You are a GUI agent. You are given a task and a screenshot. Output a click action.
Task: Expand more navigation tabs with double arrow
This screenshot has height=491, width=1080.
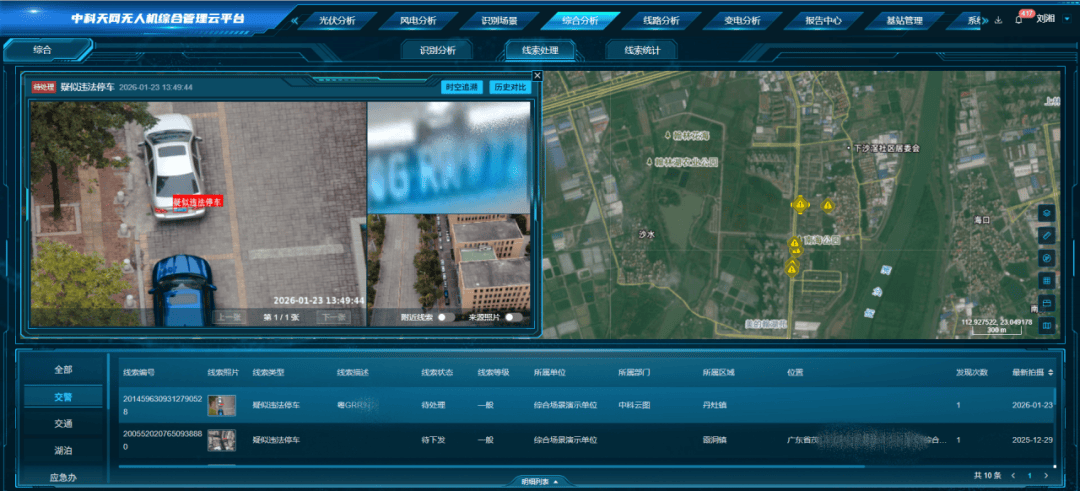pos(293,20)
